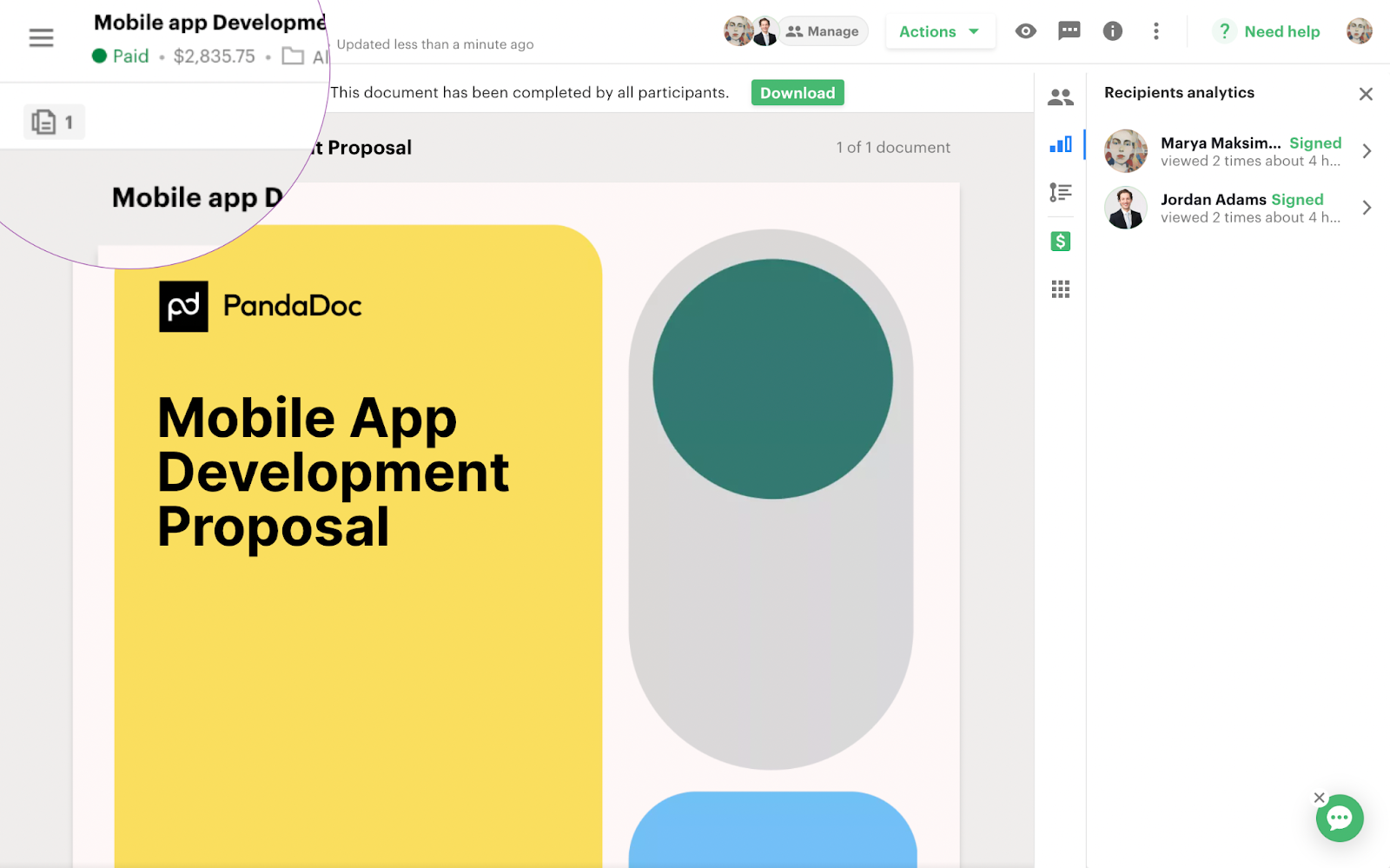Click the $2,835.75 document amount
Image resolution: width=1390 pixels, height=868 pixels.
point(215,56)
